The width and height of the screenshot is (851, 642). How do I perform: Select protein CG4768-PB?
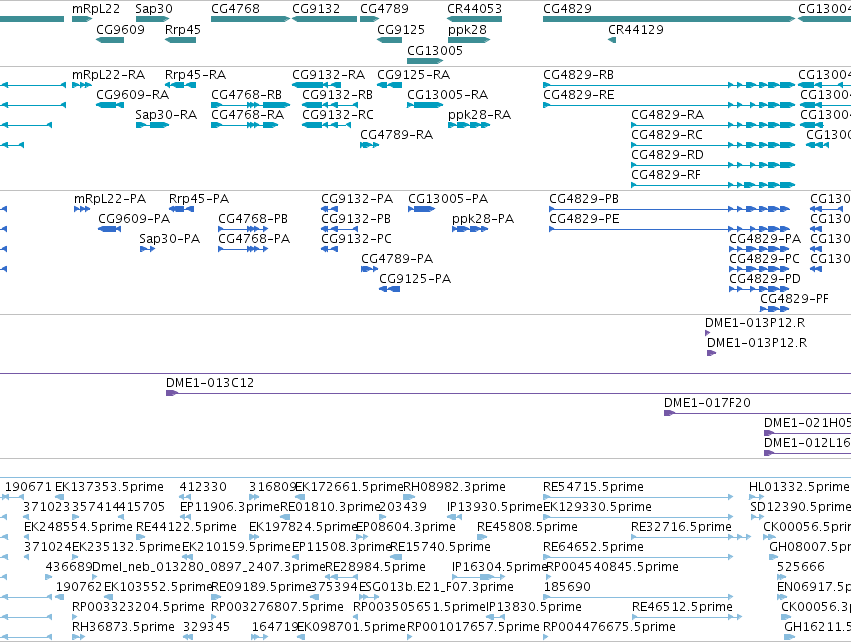243,229
